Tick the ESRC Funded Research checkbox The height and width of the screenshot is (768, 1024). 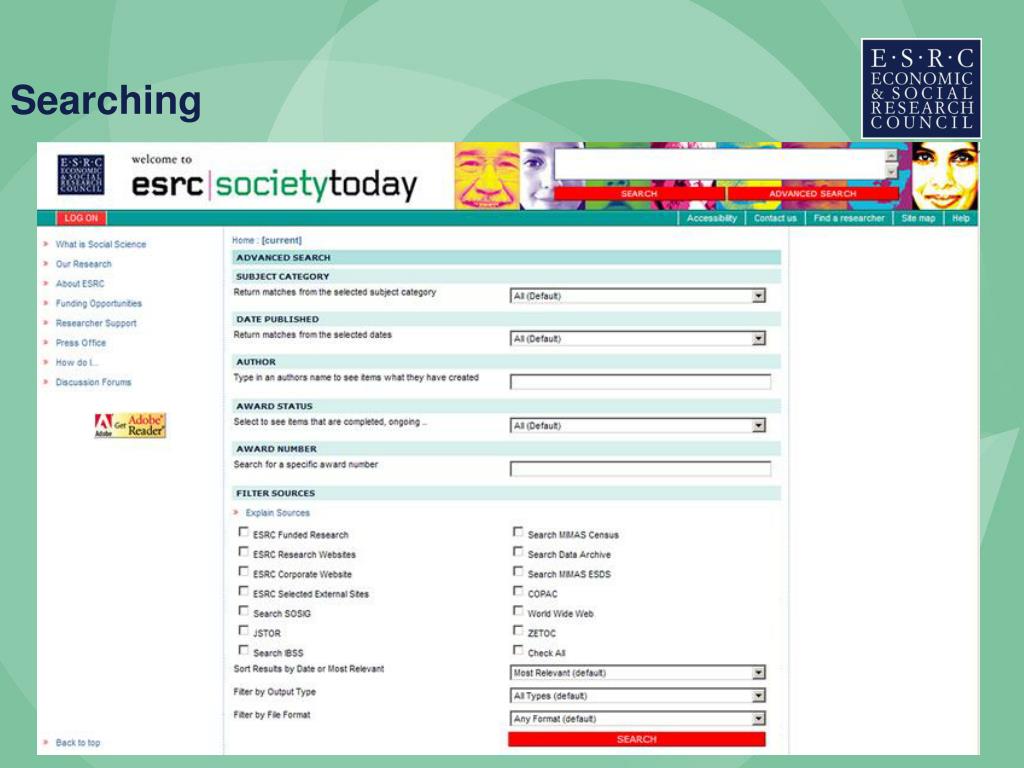click(244, 532)
